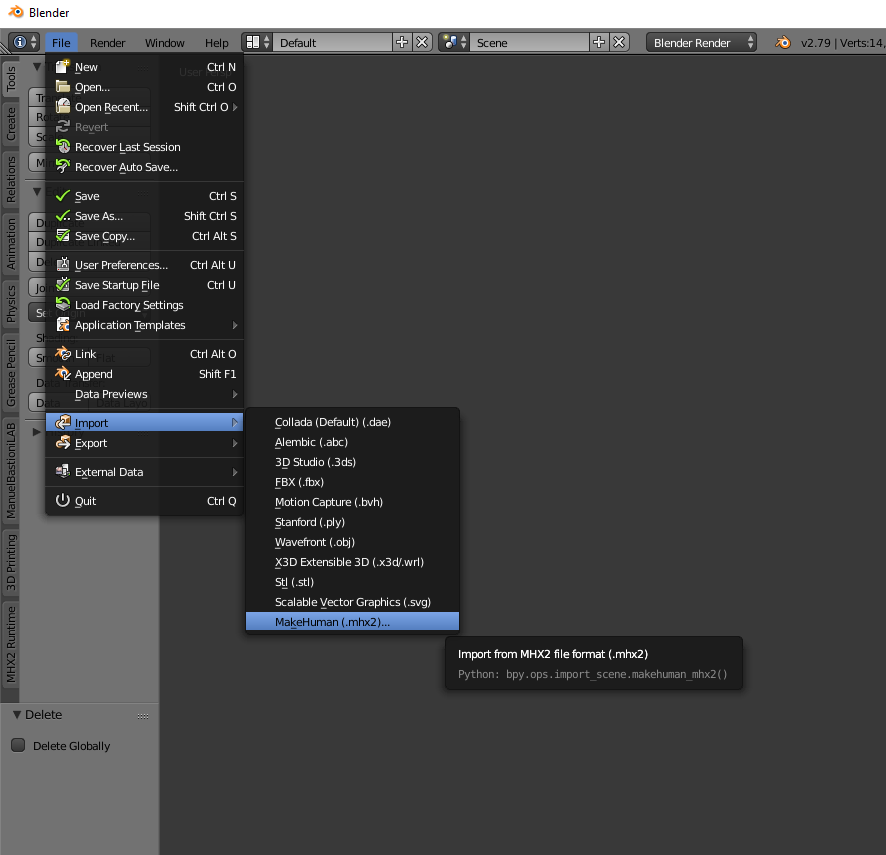Click the Recover Auto Save icon
Image resolution: width=886 pixels, height=855 pixels.
tap(63, 166)
